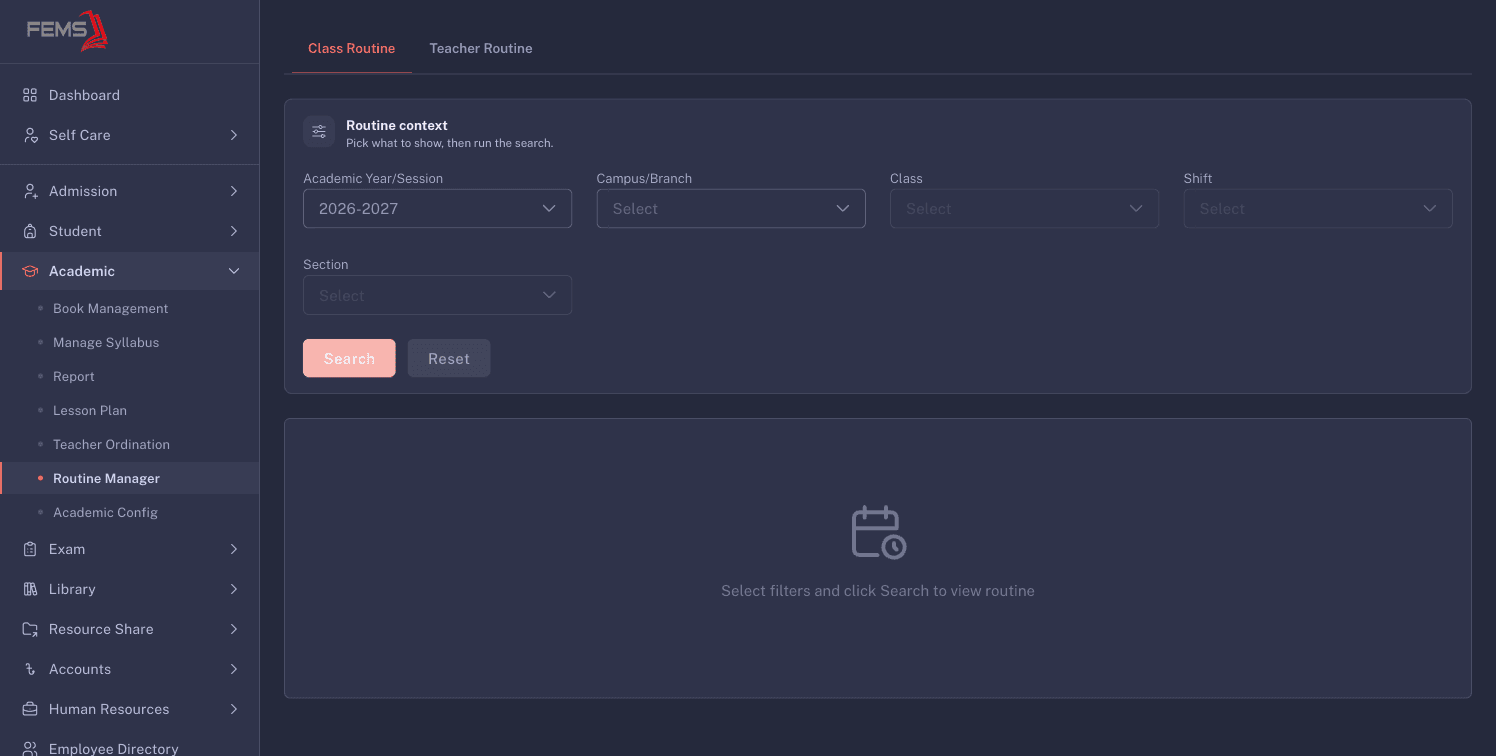Open the Section dropdown

click(437, 295)
